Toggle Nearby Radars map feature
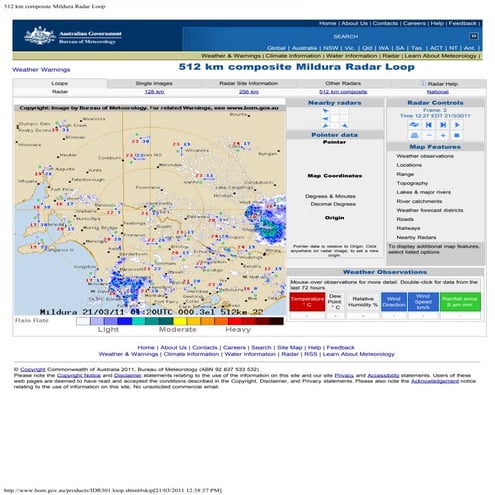The image size is (495, 495). click(x=416, y=237)
